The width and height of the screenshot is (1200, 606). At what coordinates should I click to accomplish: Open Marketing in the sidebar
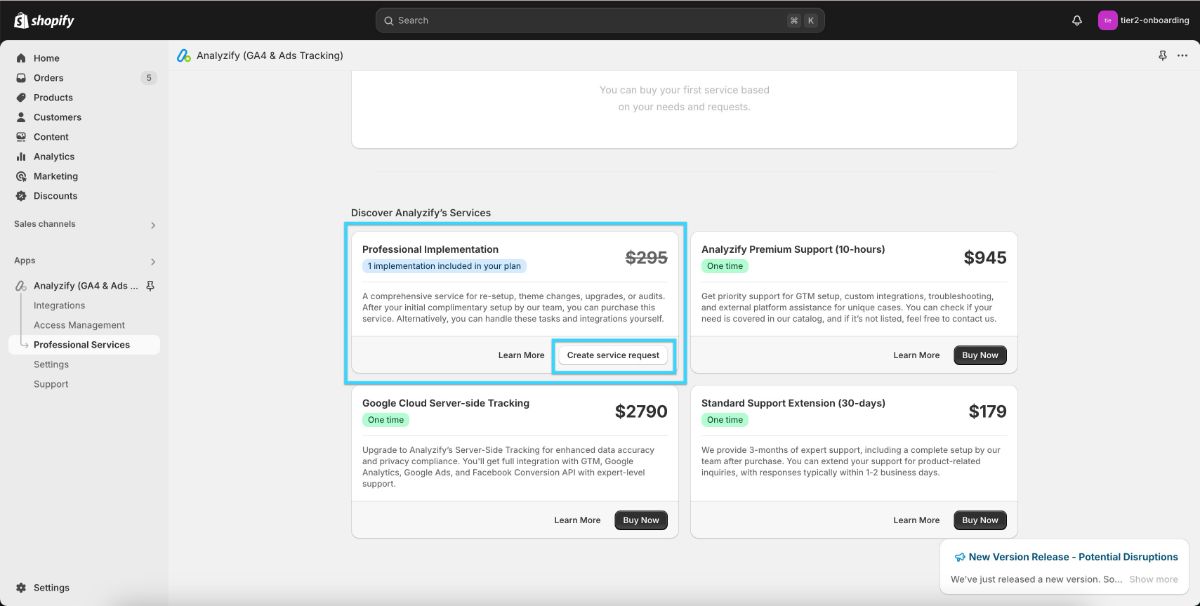pyautogui.click(x=55, y=176)
